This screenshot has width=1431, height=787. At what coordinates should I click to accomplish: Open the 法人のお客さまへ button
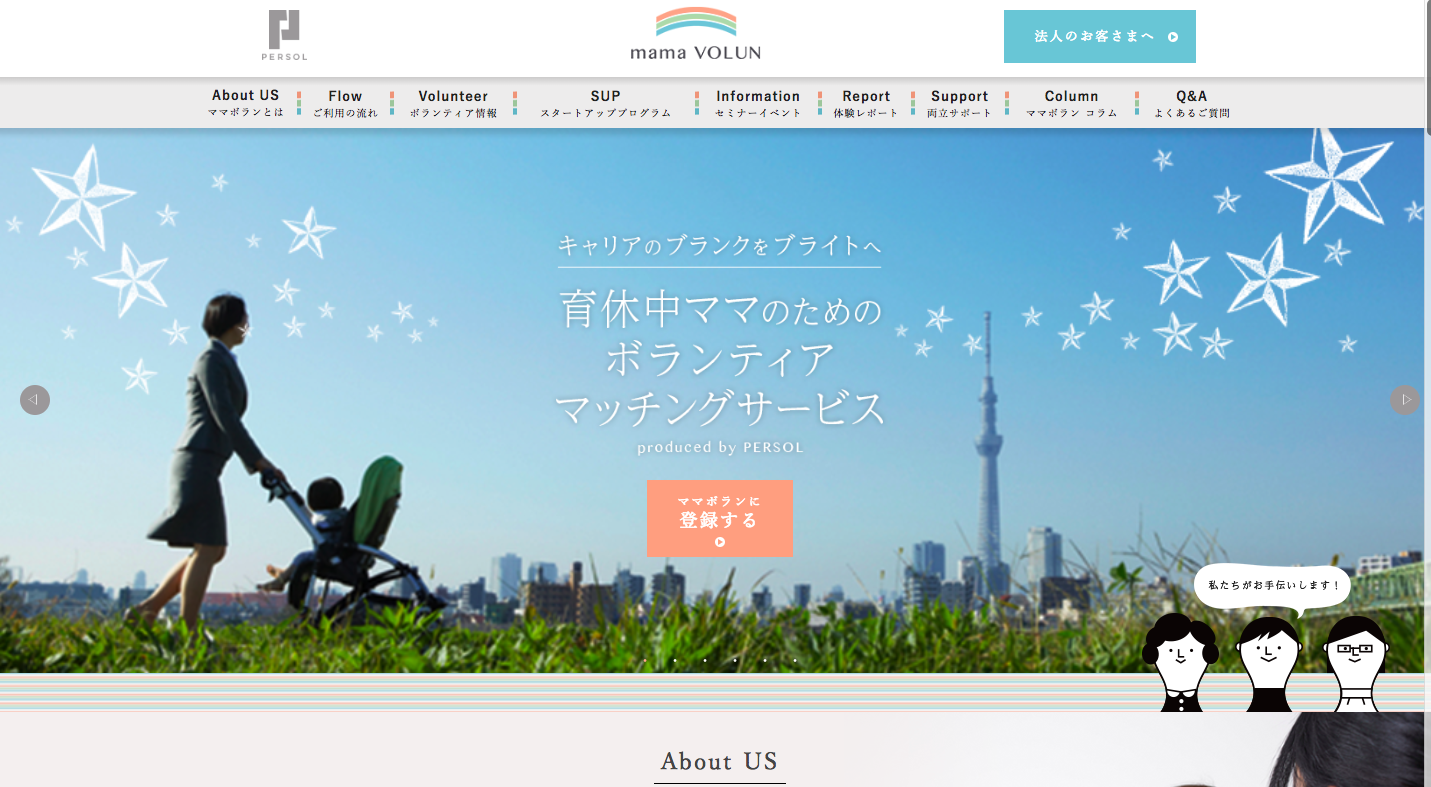[1100, 37]
